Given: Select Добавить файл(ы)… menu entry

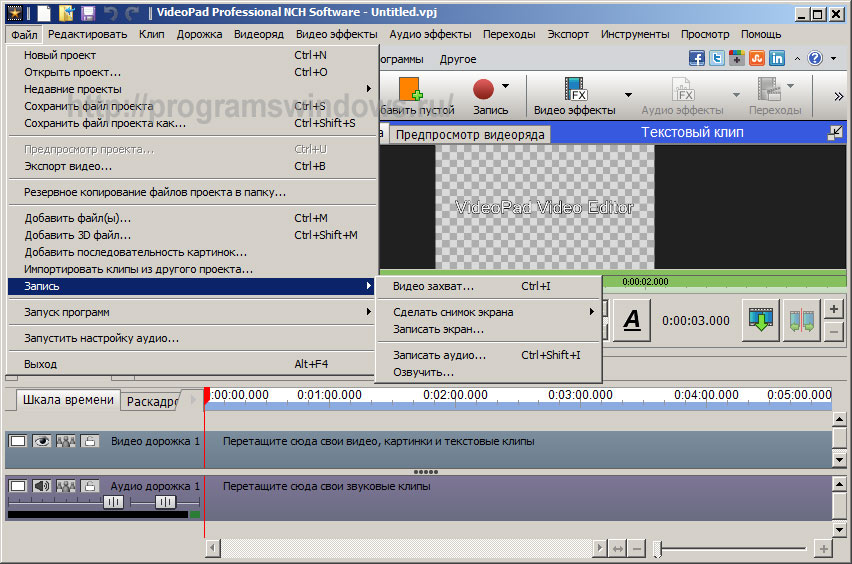Looking at the screenshot, I should point(192,218).
